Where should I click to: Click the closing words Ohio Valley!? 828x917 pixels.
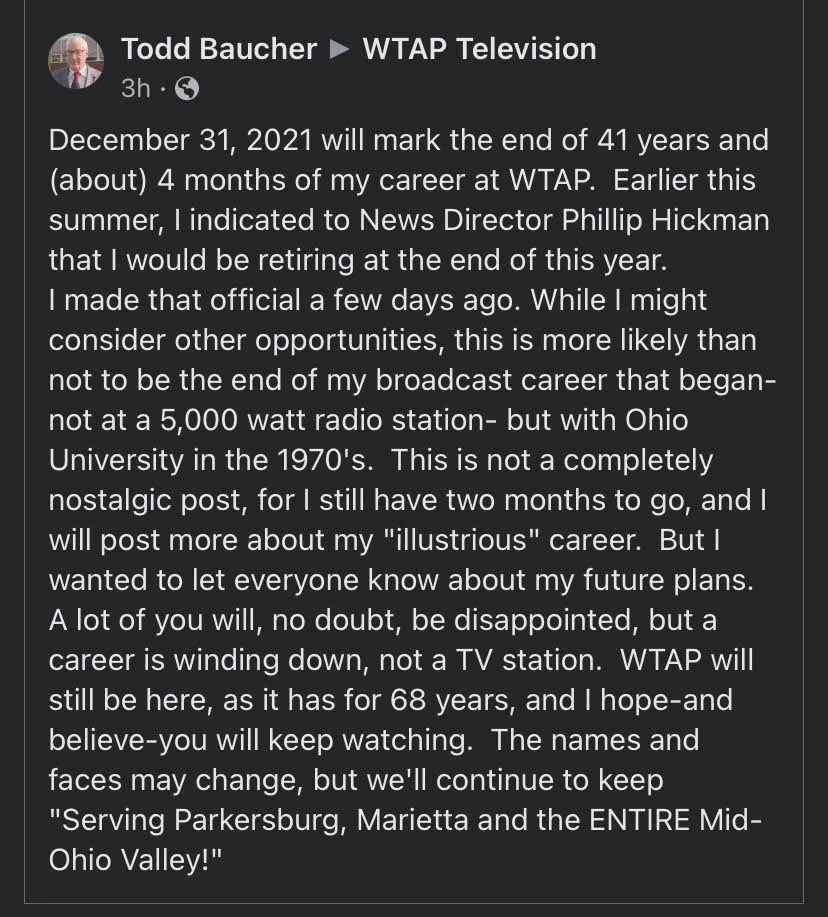[136, 860]
